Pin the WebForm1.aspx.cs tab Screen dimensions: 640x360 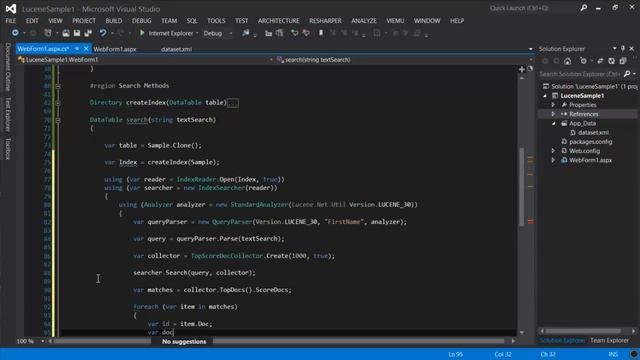point(77,49)
